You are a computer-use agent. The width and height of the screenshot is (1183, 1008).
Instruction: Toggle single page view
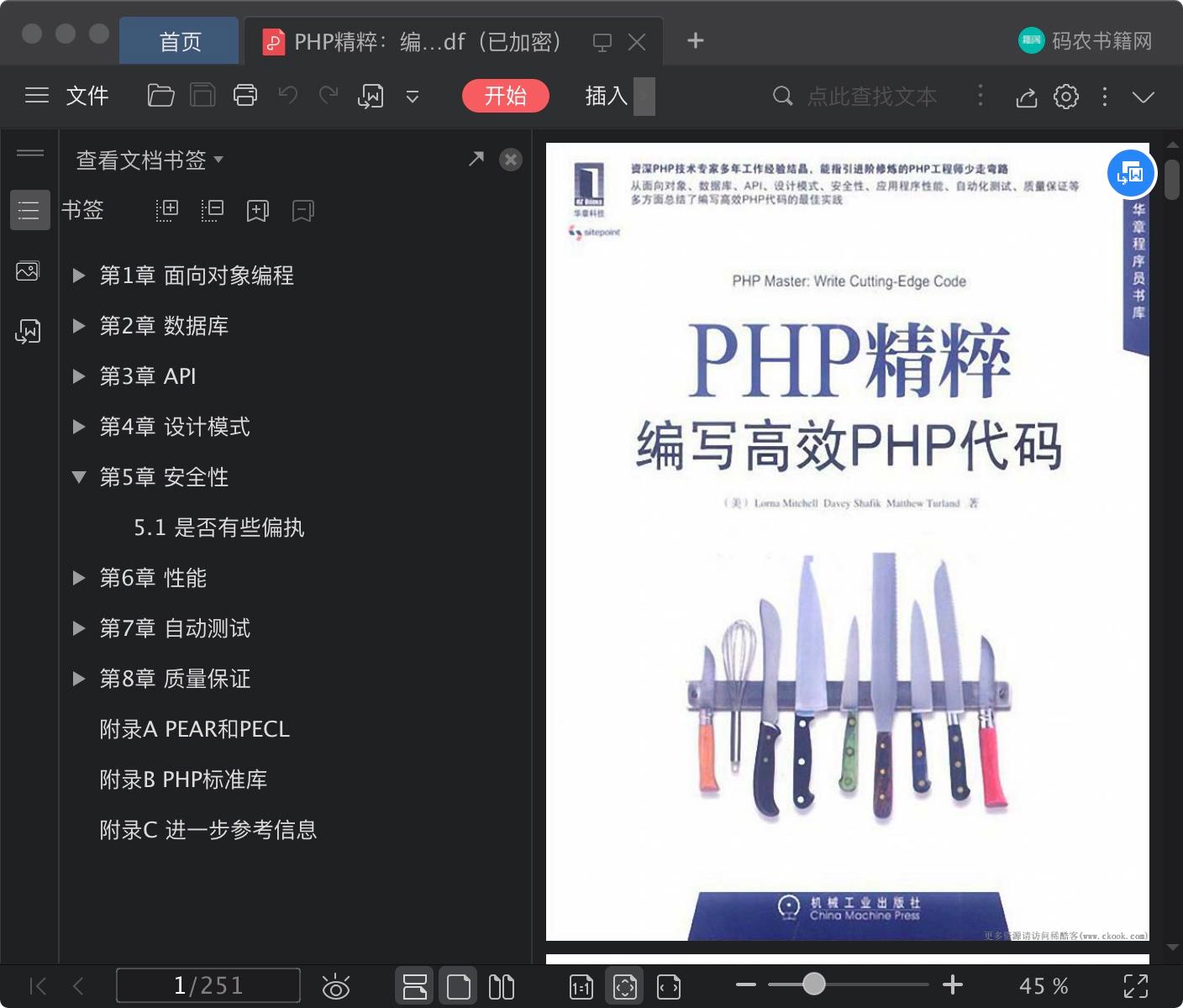point(458,986)
